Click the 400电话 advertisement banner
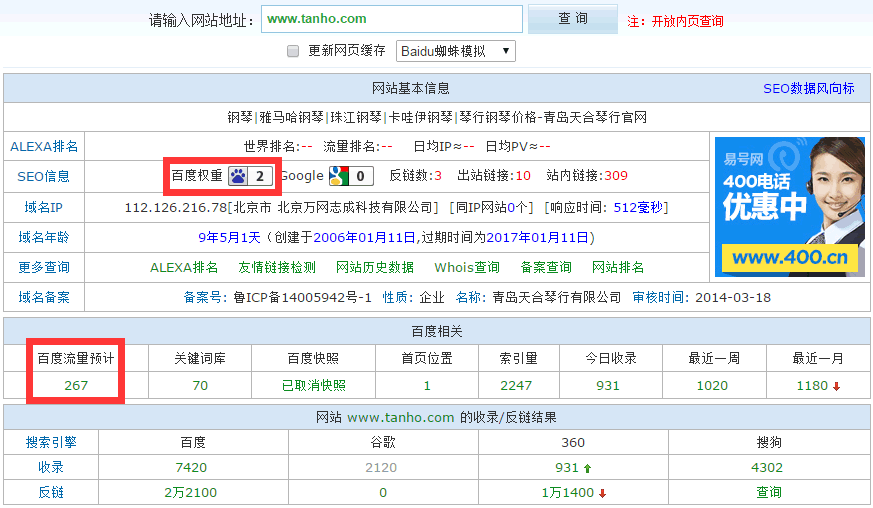Image resolution: width=873 pixels, height=508 pixels. [x=789, y=207]
